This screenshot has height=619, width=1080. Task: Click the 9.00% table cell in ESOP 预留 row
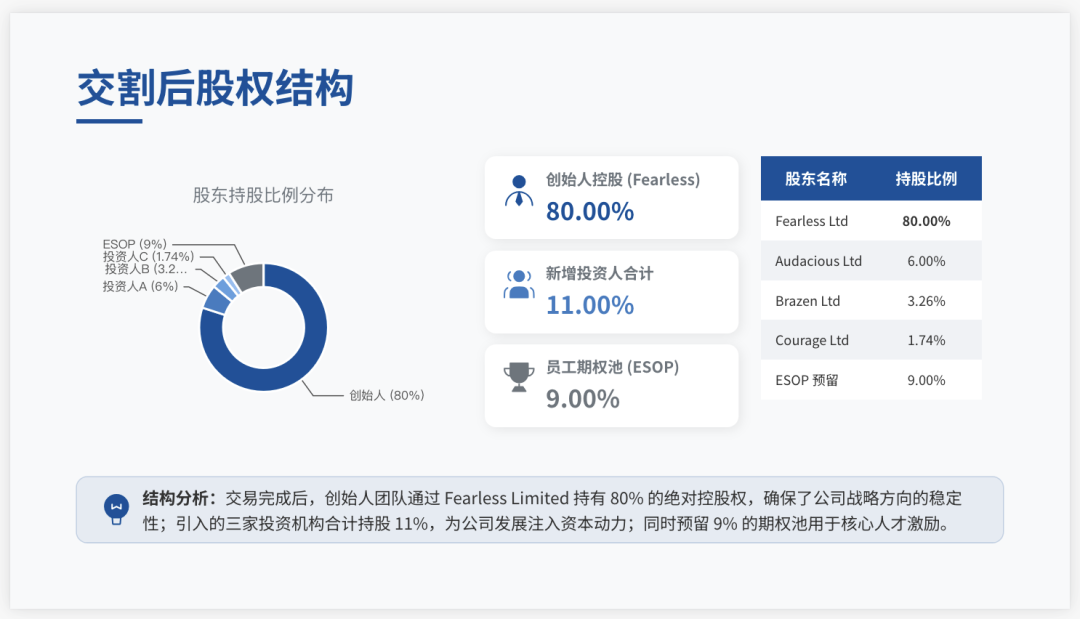926,380
